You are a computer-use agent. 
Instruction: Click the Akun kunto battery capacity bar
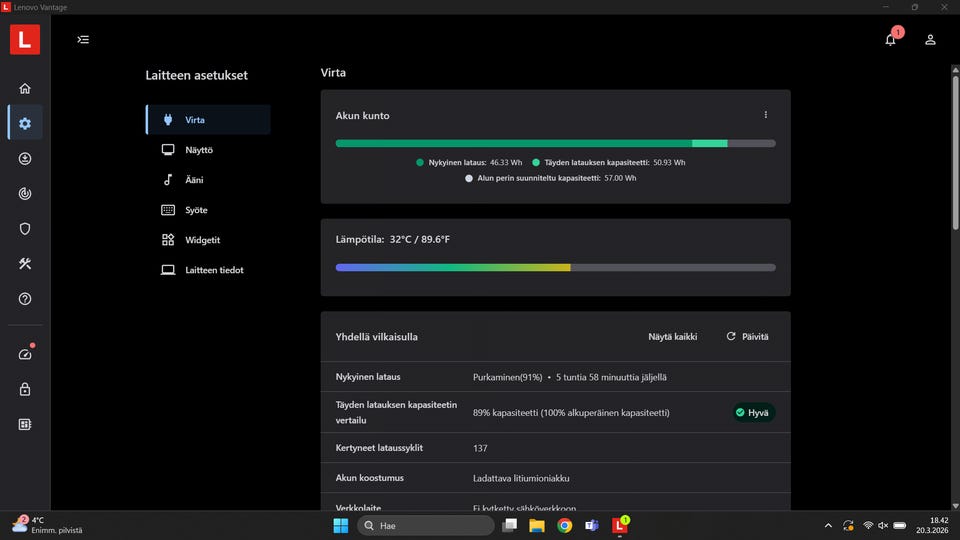point(555,143)
